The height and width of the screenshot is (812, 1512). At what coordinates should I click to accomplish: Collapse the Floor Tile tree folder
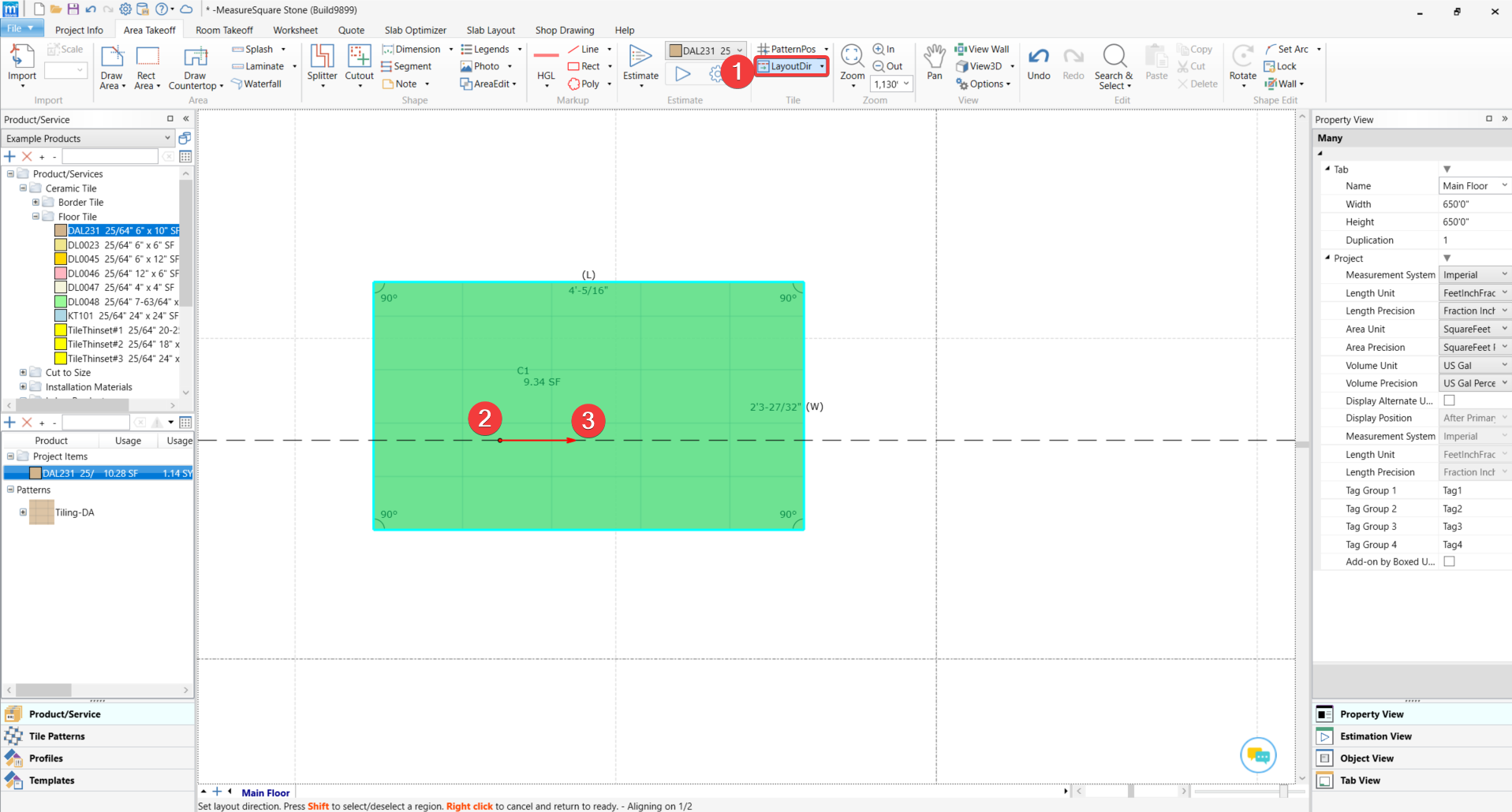35,216
